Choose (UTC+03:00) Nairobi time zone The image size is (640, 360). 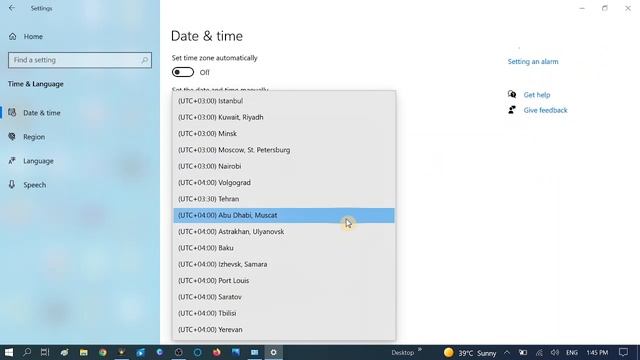point(284,166)
